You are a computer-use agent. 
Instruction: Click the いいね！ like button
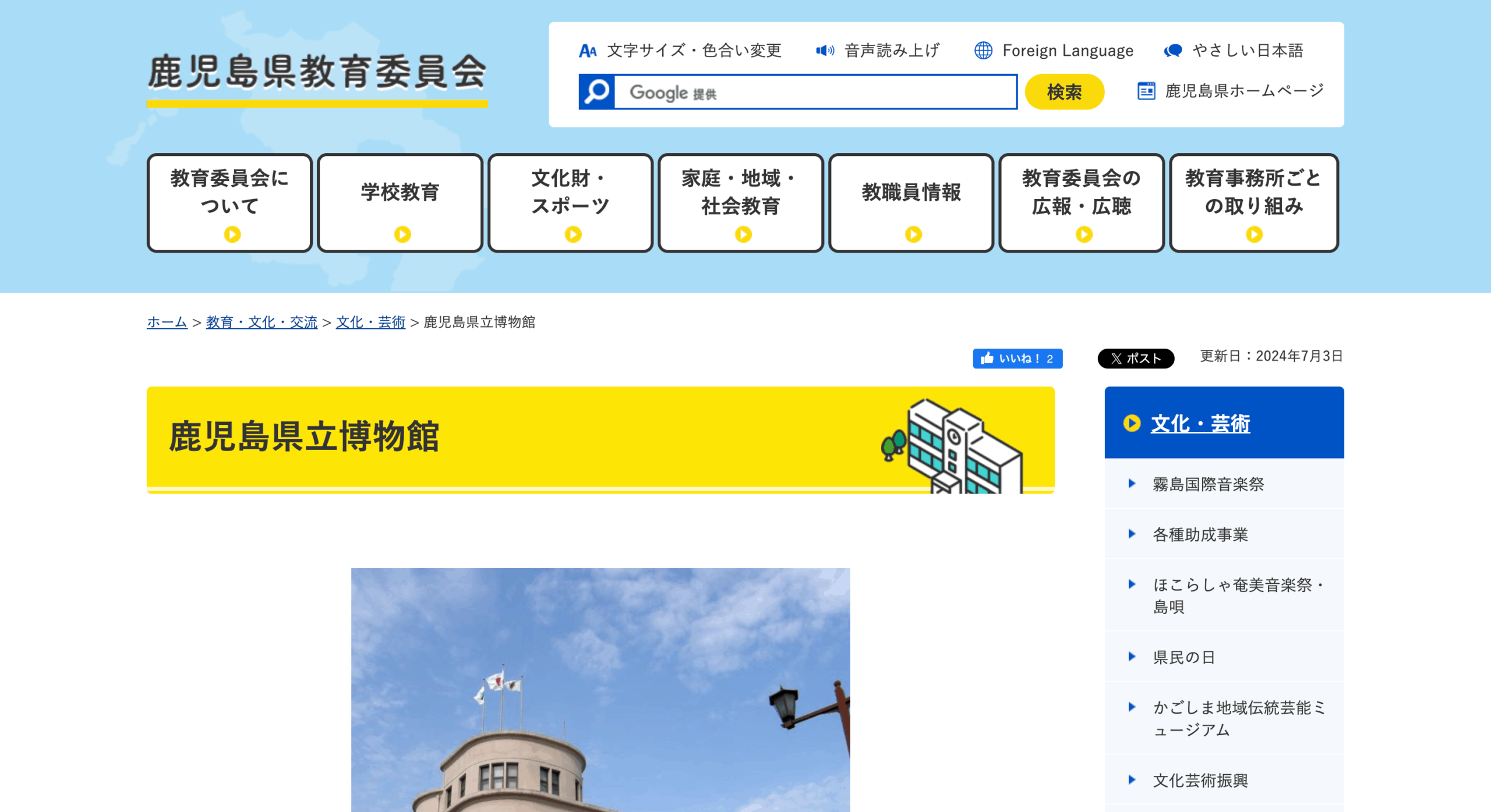pos(1017,359)
